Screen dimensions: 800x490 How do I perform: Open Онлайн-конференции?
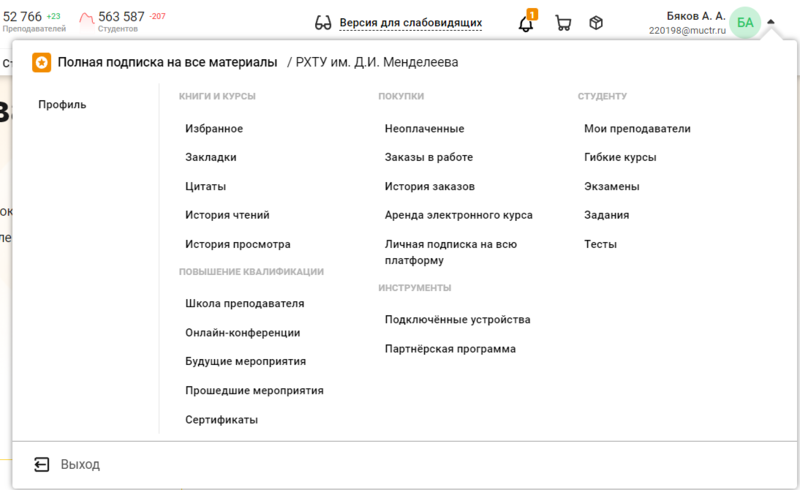tap(242, 333)
